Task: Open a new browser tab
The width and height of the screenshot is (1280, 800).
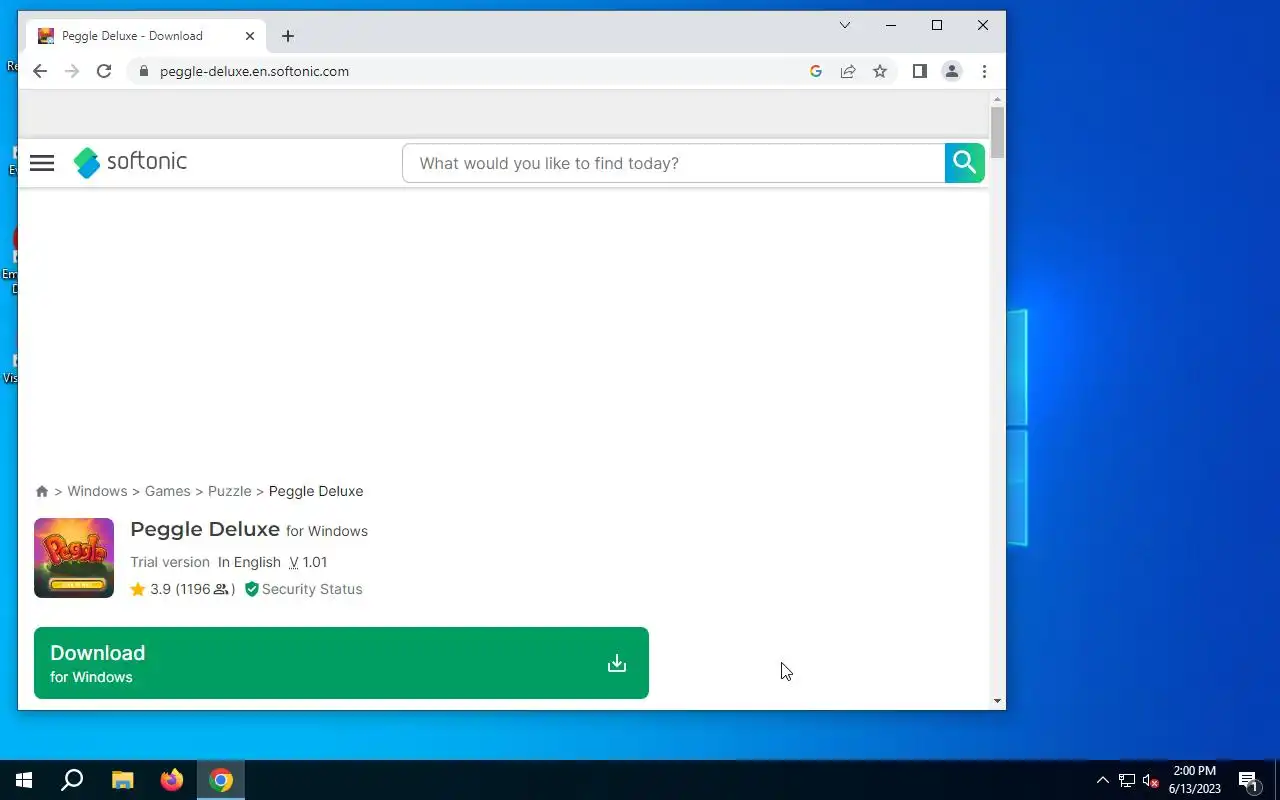Action: 288,36
